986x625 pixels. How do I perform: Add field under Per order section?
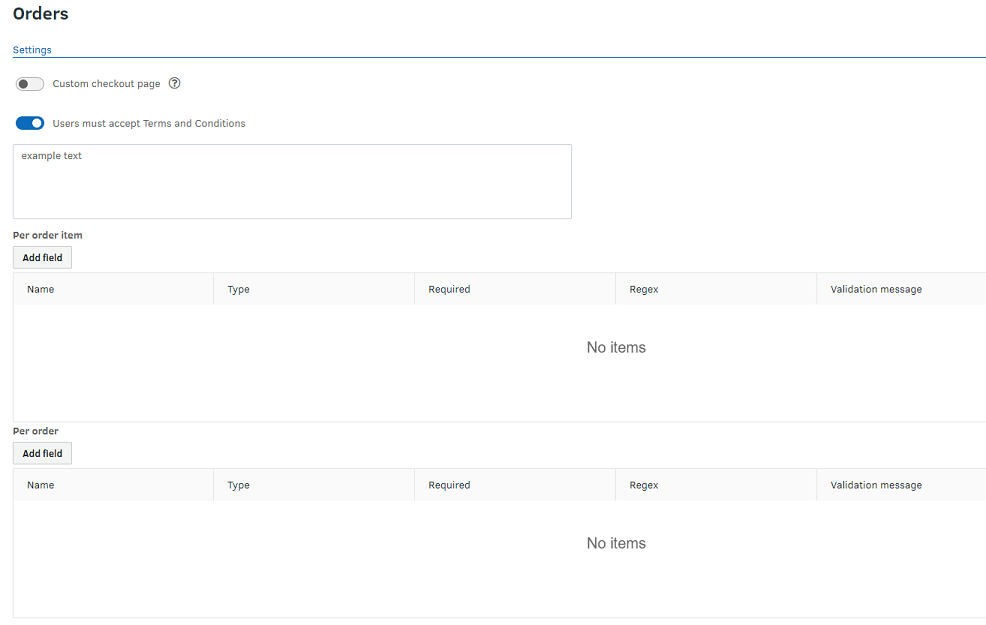point(42,453)
